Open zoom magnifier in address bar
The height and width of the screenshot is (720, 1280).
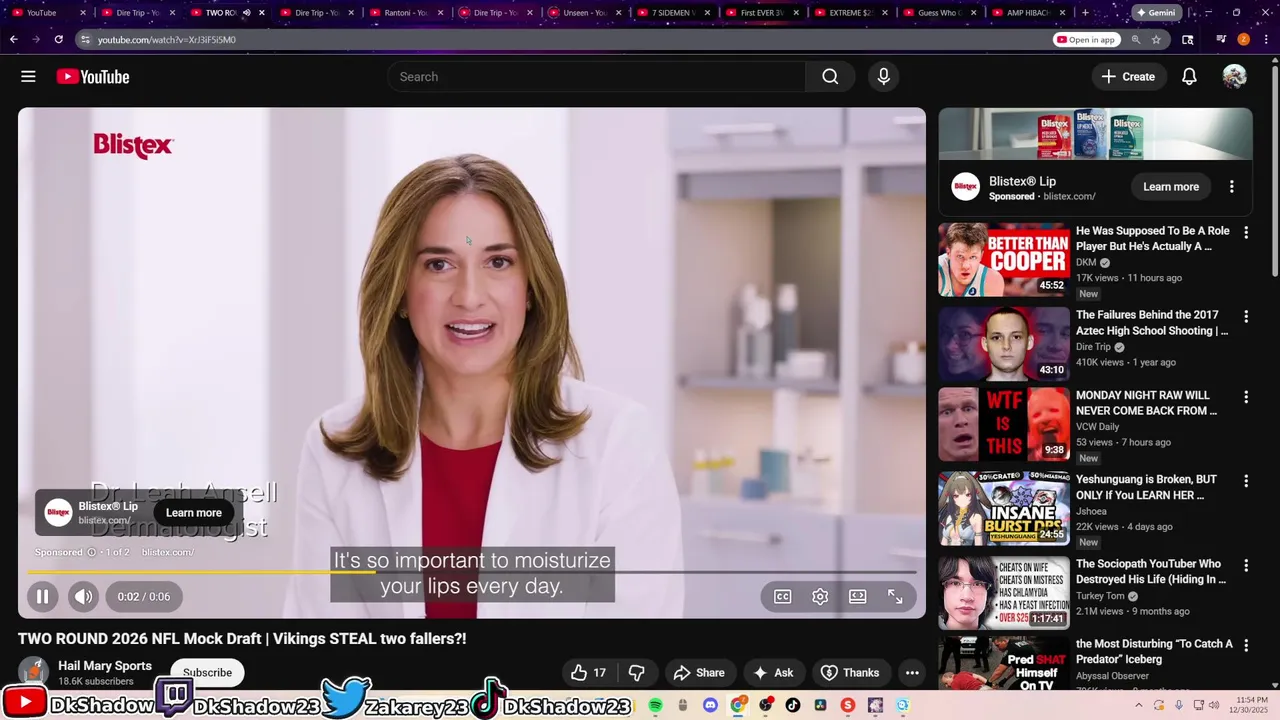[1135, 40]
